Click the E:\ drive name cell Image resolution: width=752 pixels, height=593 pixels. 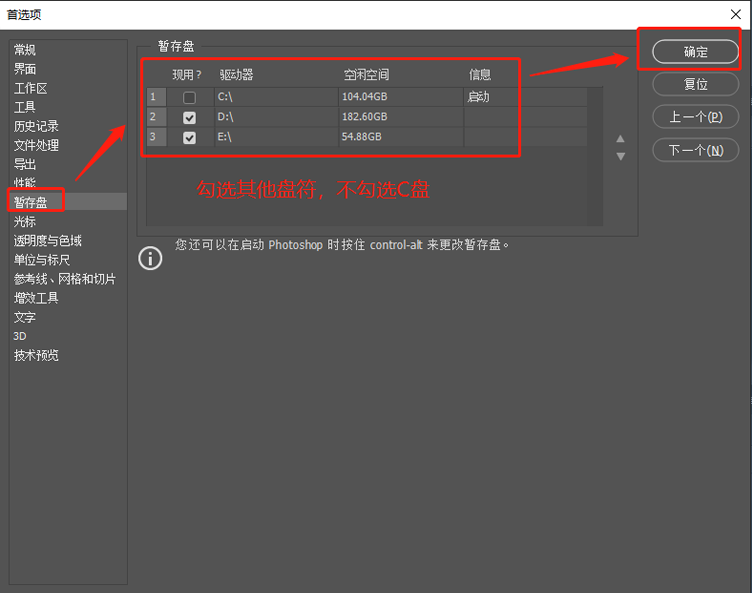pos(276,137)
